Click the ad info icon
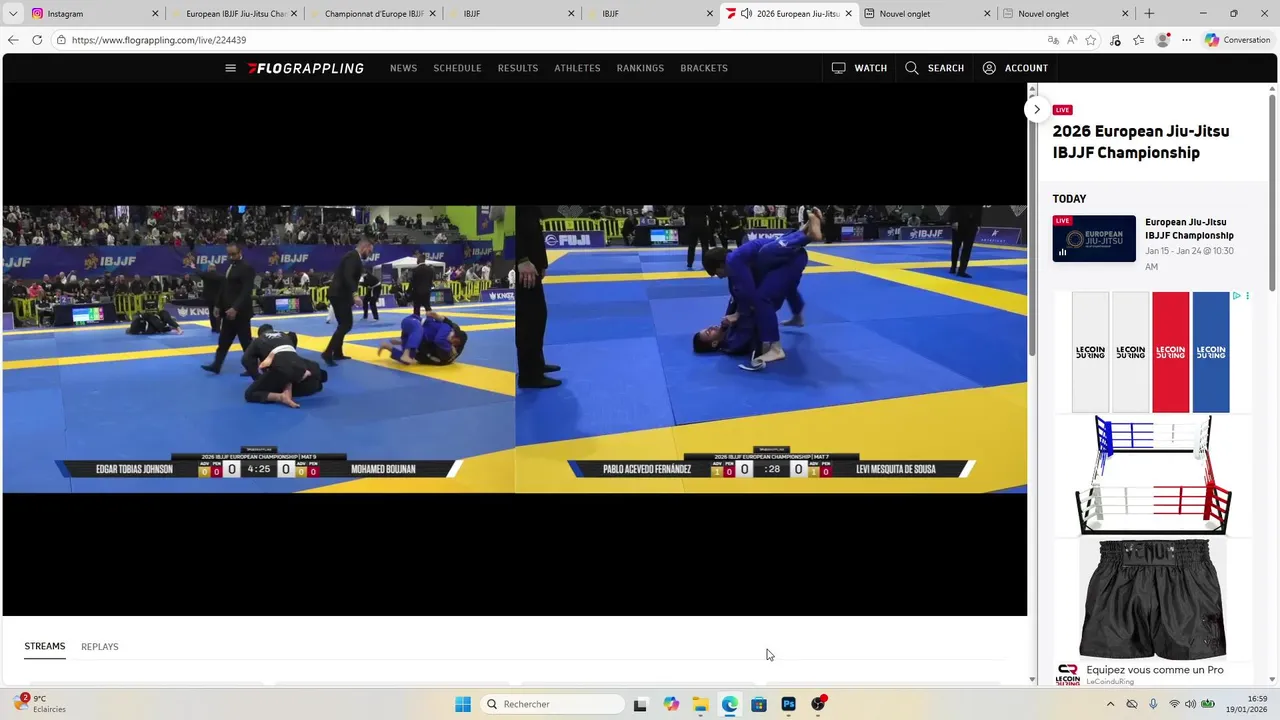 point(1237,296)
